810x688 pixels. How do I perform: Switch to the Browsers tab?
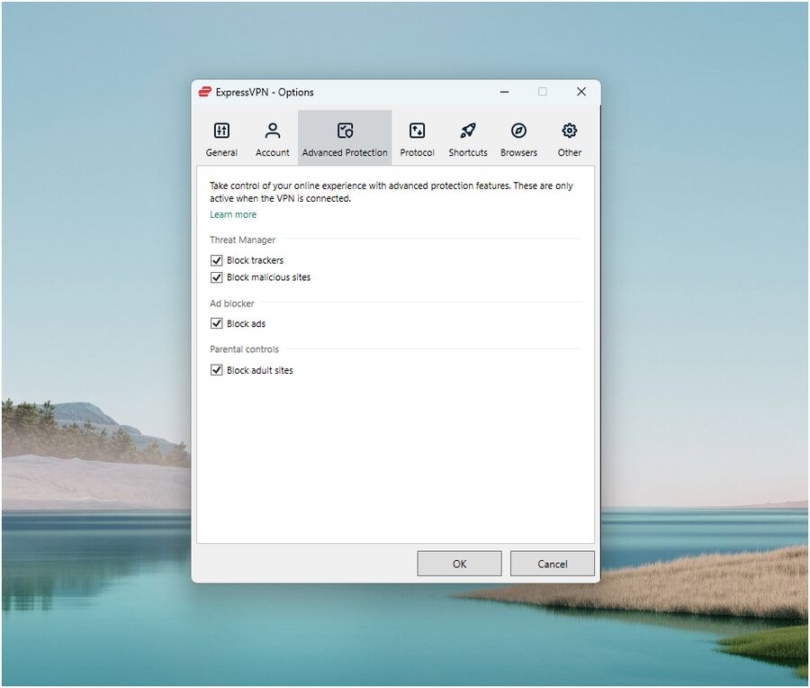tap(518, 138)
